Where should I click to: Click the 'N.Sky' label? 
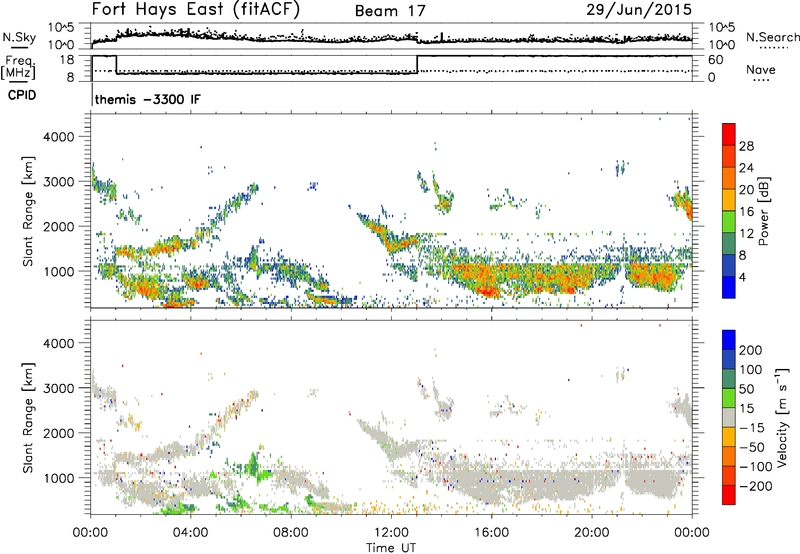(x=19, y=37)
